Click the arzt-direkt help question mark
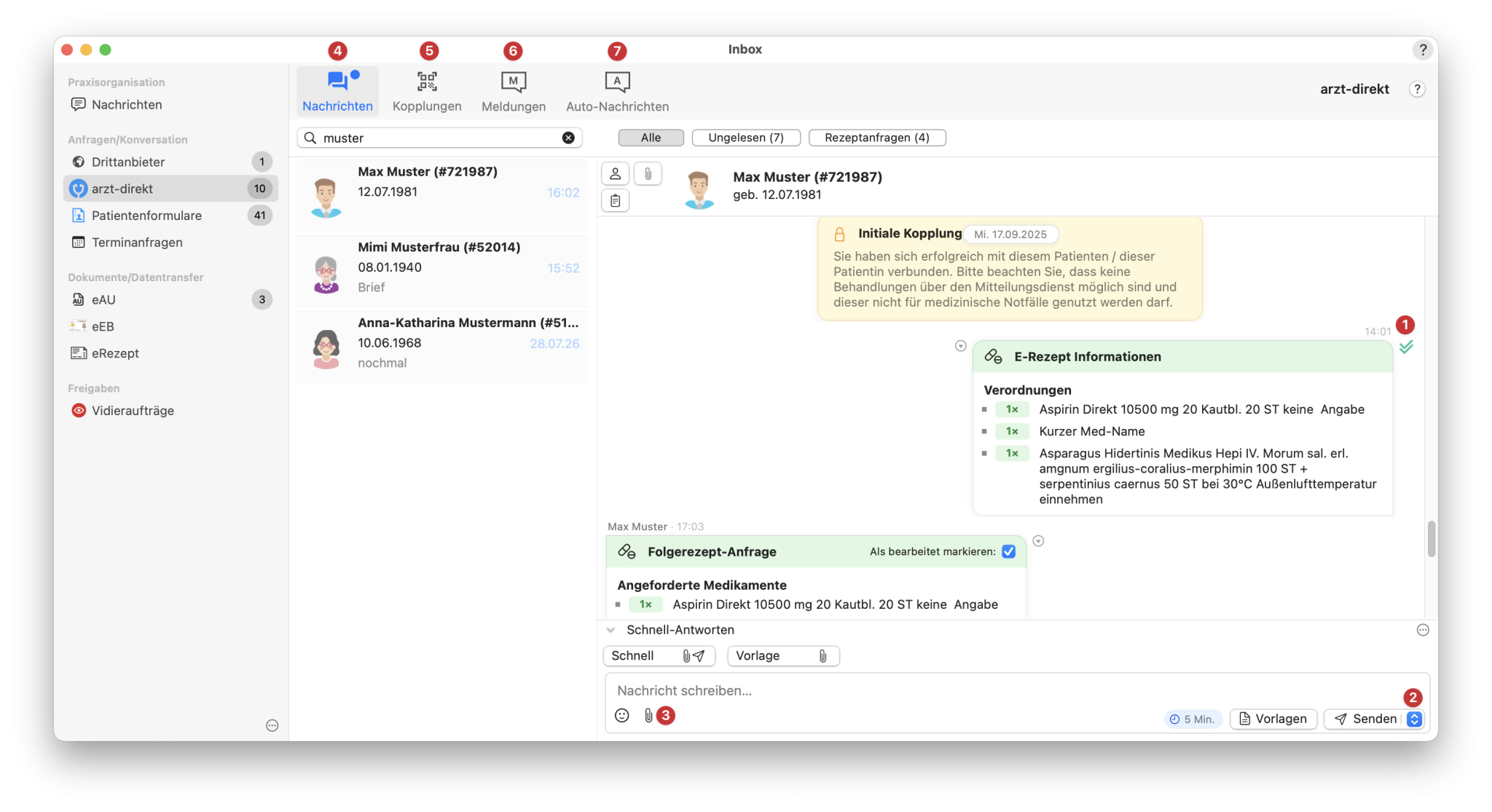 tap(1417, 89)
